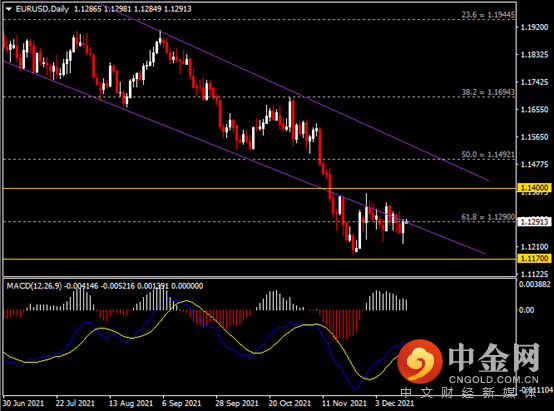
Task: Click the 50.0 = 1.14921 Fibonacci label
Action: point(488,155)
